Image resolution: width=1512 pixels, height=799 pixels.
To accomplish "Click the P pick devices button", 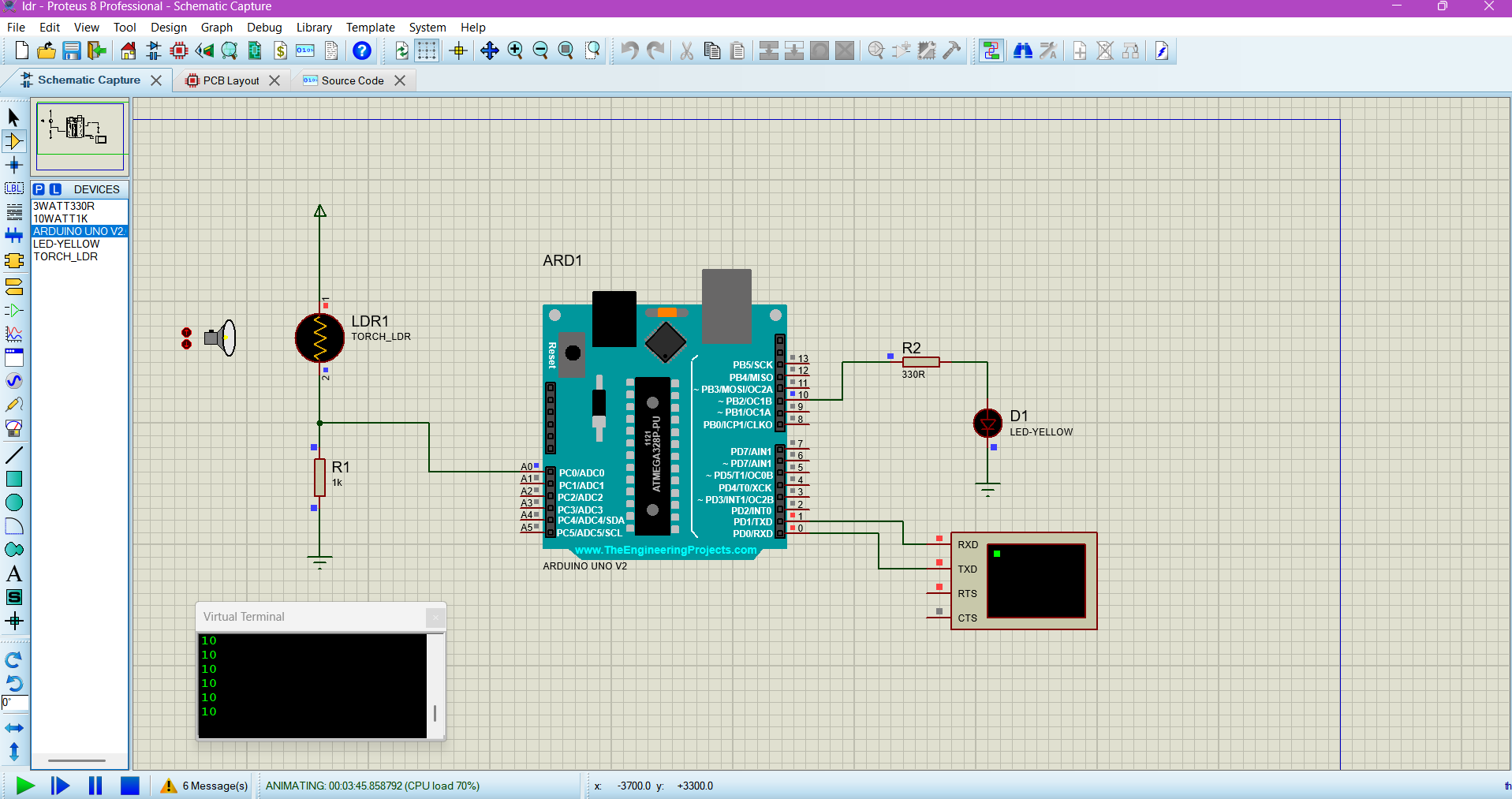I will click(39, 189).
